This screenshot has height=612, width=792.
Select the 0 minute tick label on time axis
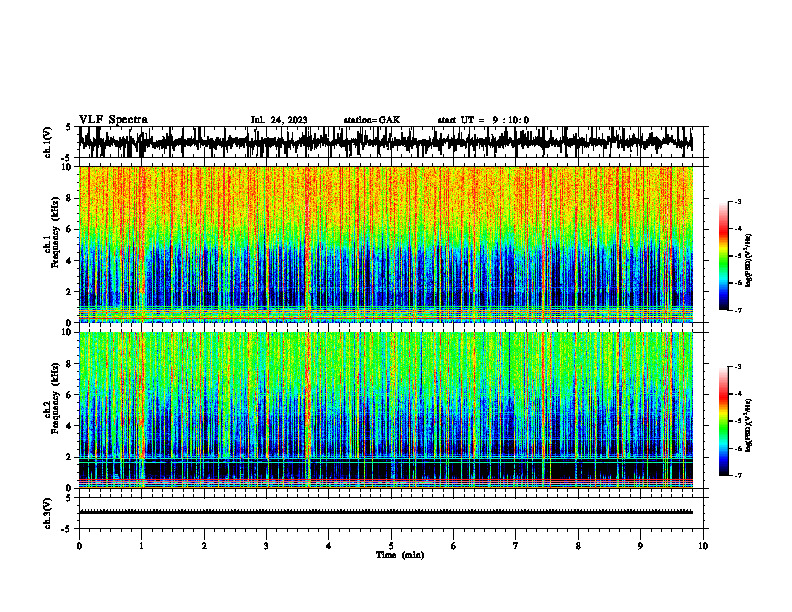pyautogui.click(x=79, y=546)
